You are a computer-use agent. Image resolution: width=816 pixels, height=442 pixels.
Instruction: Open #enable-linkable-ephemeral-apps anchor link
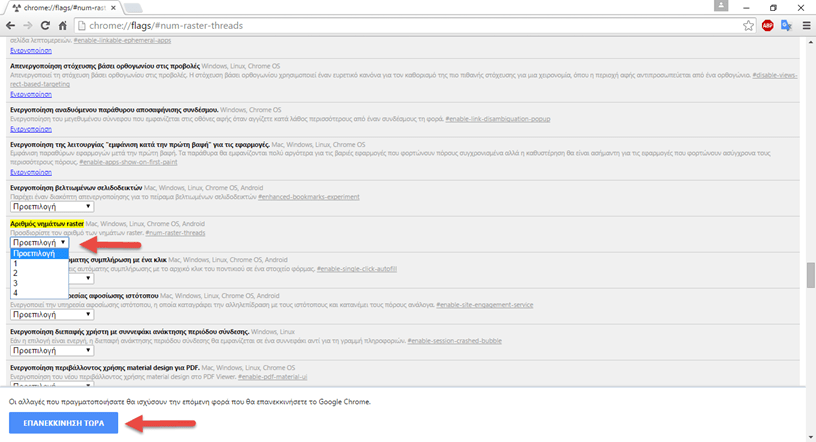[122, 40]
